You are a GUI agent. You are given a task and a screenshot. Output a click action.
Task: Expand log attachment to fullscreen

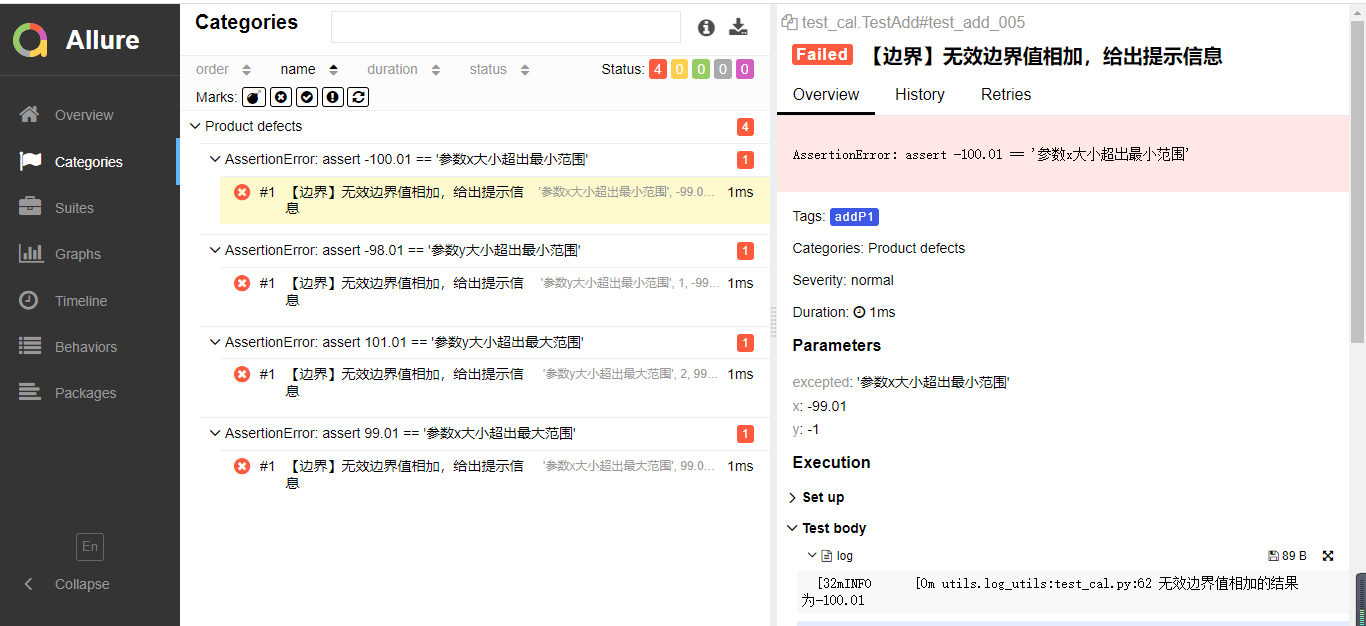pos(1328,556)
